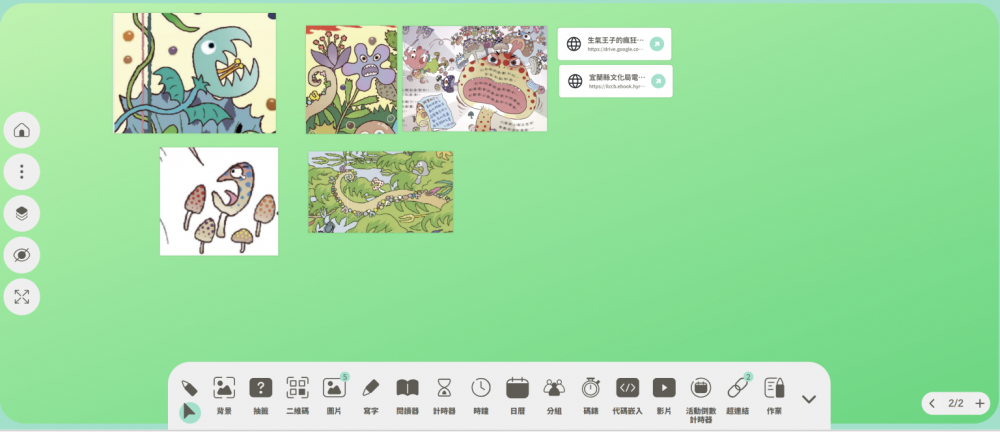Open the 代碼嵌入 embed code tool

coord(627,394)
